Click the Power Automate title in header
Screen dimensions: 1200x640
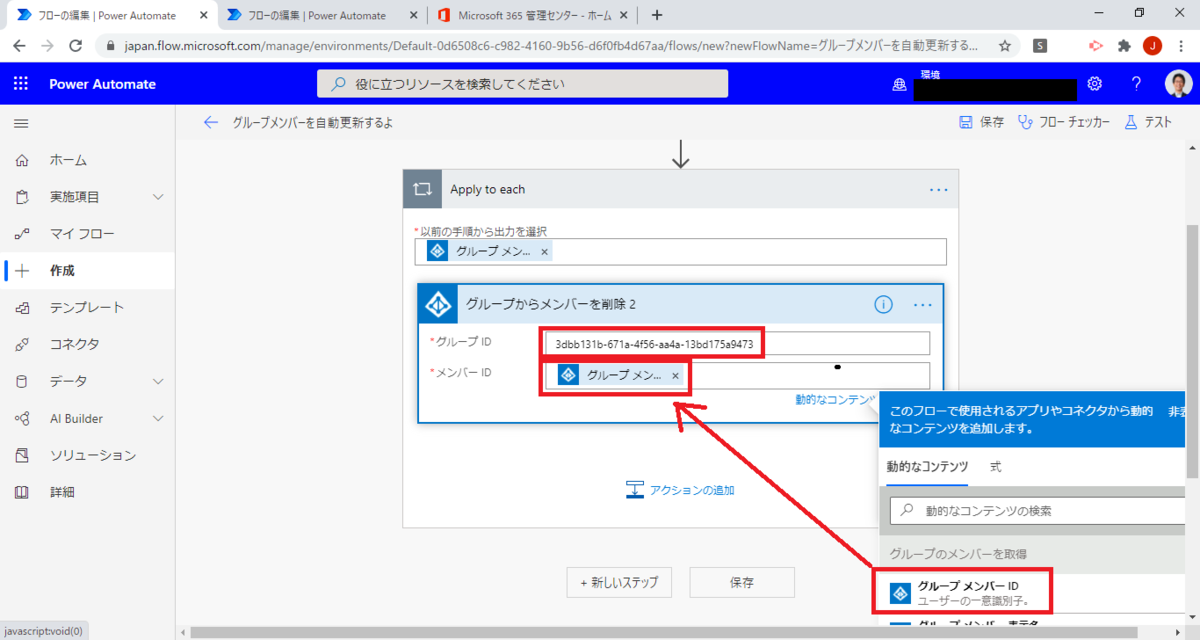coord(103,84)
